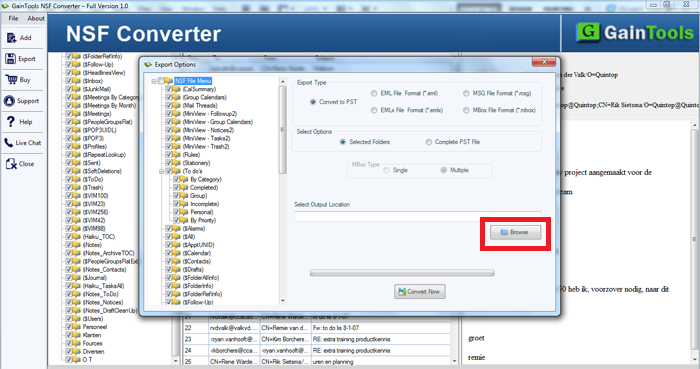Screen dimensions: 700x369
Task: Open the Export save icon
Action: pyautogui.click(x=10, y=58)
